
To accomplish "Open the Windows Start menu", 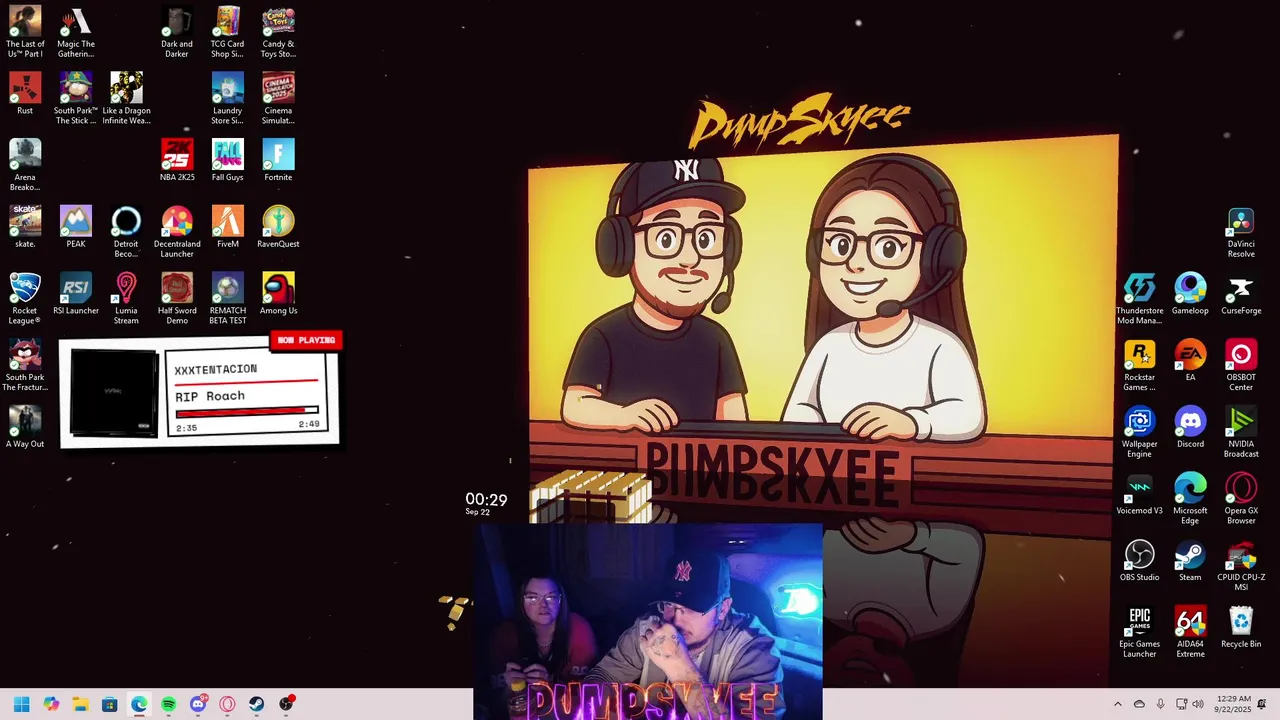I will tap(22, 704).
